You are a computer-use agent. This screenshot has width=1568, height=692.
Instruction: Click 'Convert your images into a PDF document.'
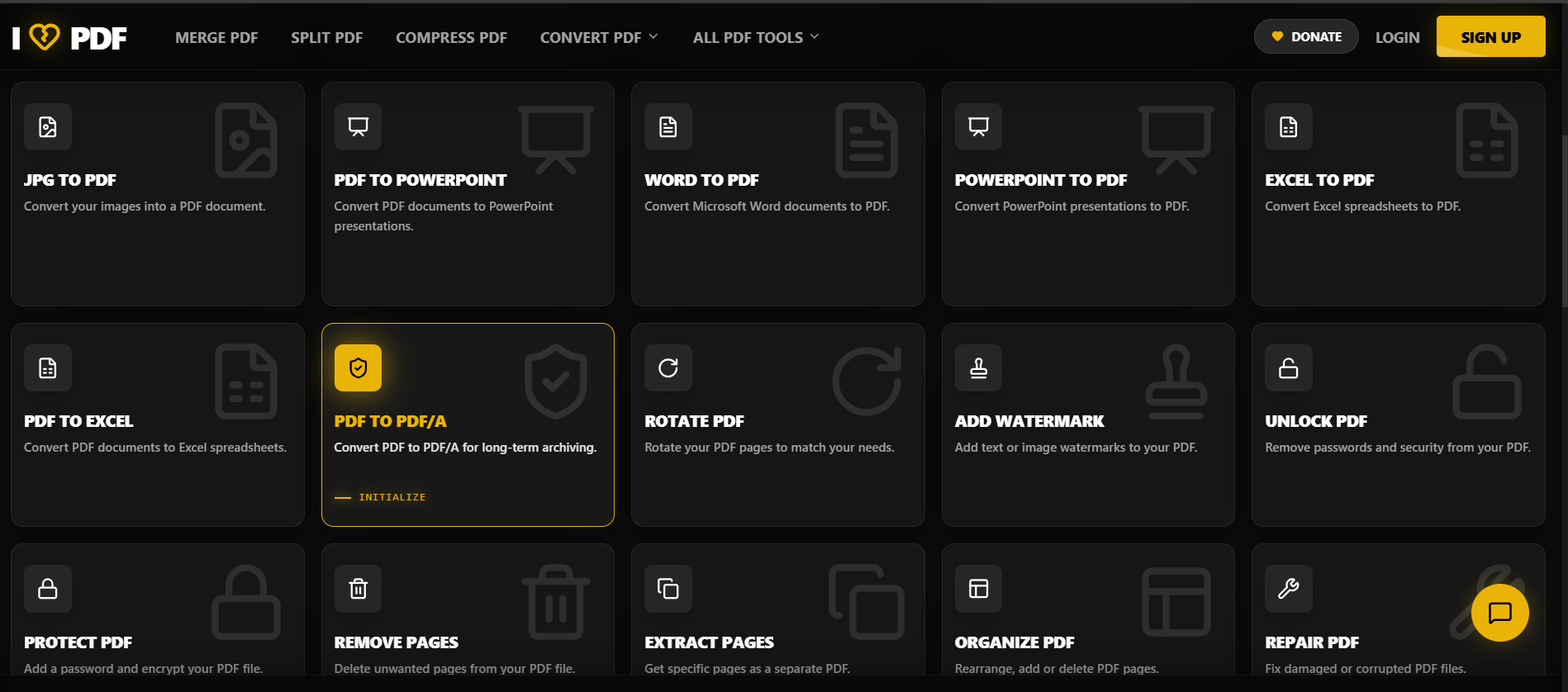[145, 206]
